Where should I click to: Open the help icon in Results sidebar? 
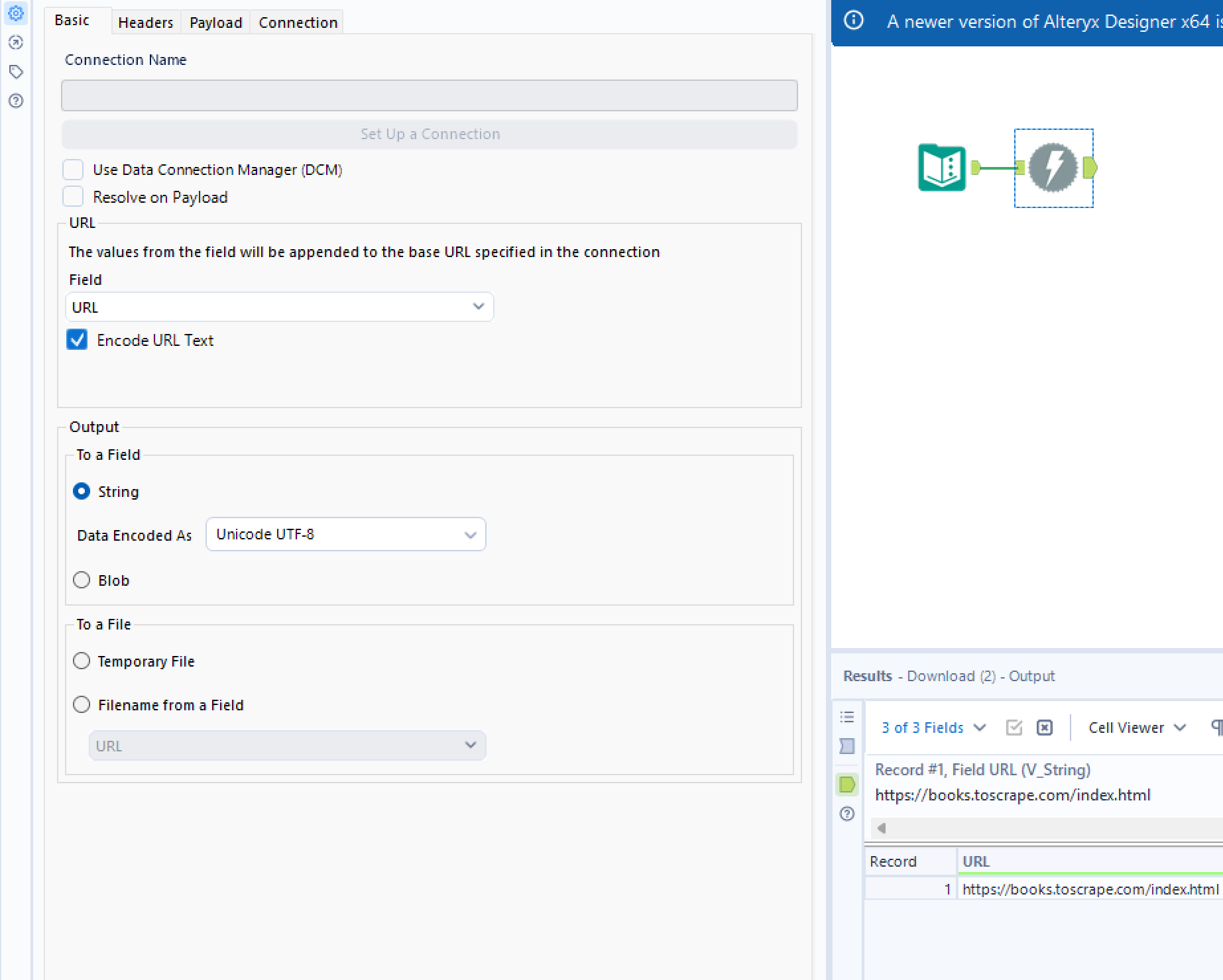pos(847,814)
